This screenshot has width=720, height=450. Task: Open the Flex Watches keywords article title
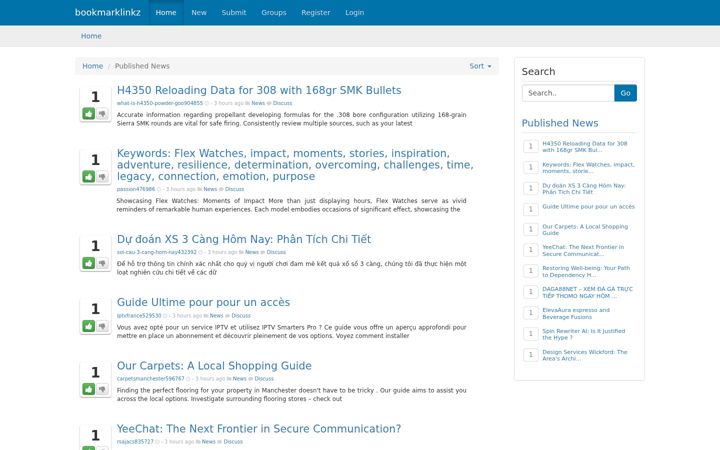pos(295,165)
